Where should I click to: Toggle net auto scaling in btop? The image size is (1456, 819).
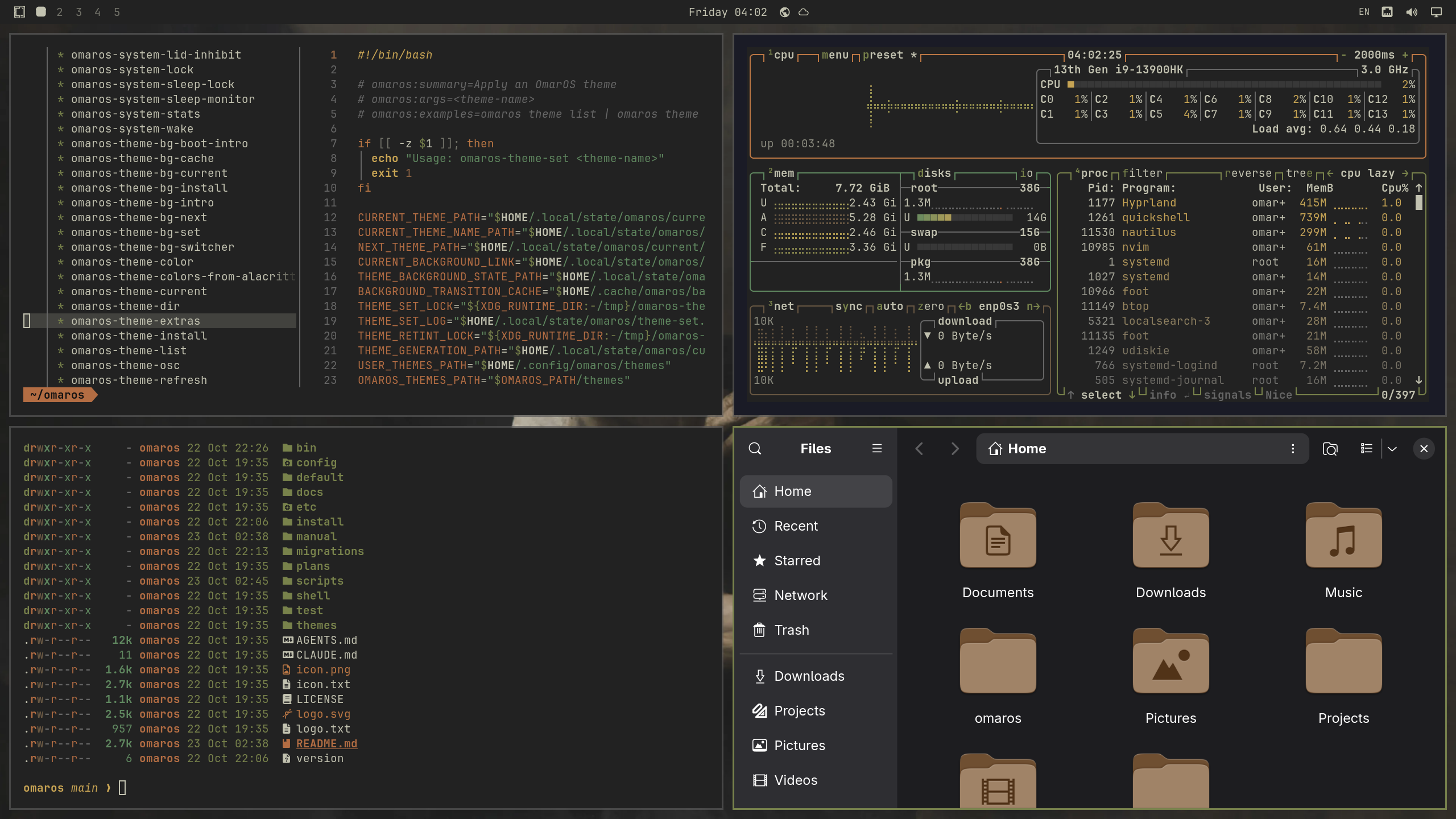pos(890,306)
